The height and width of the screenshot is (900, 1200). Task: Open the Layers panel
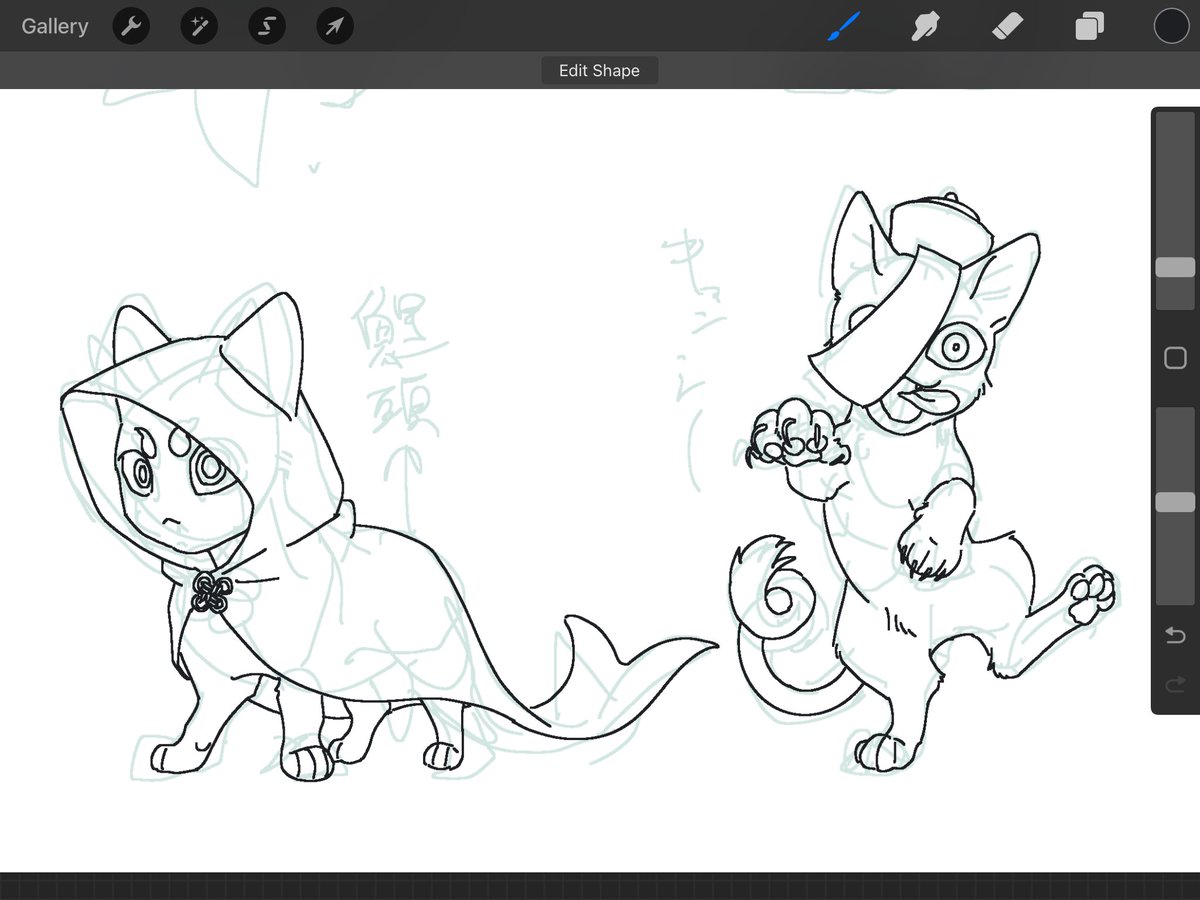[x=1089, y=26]
